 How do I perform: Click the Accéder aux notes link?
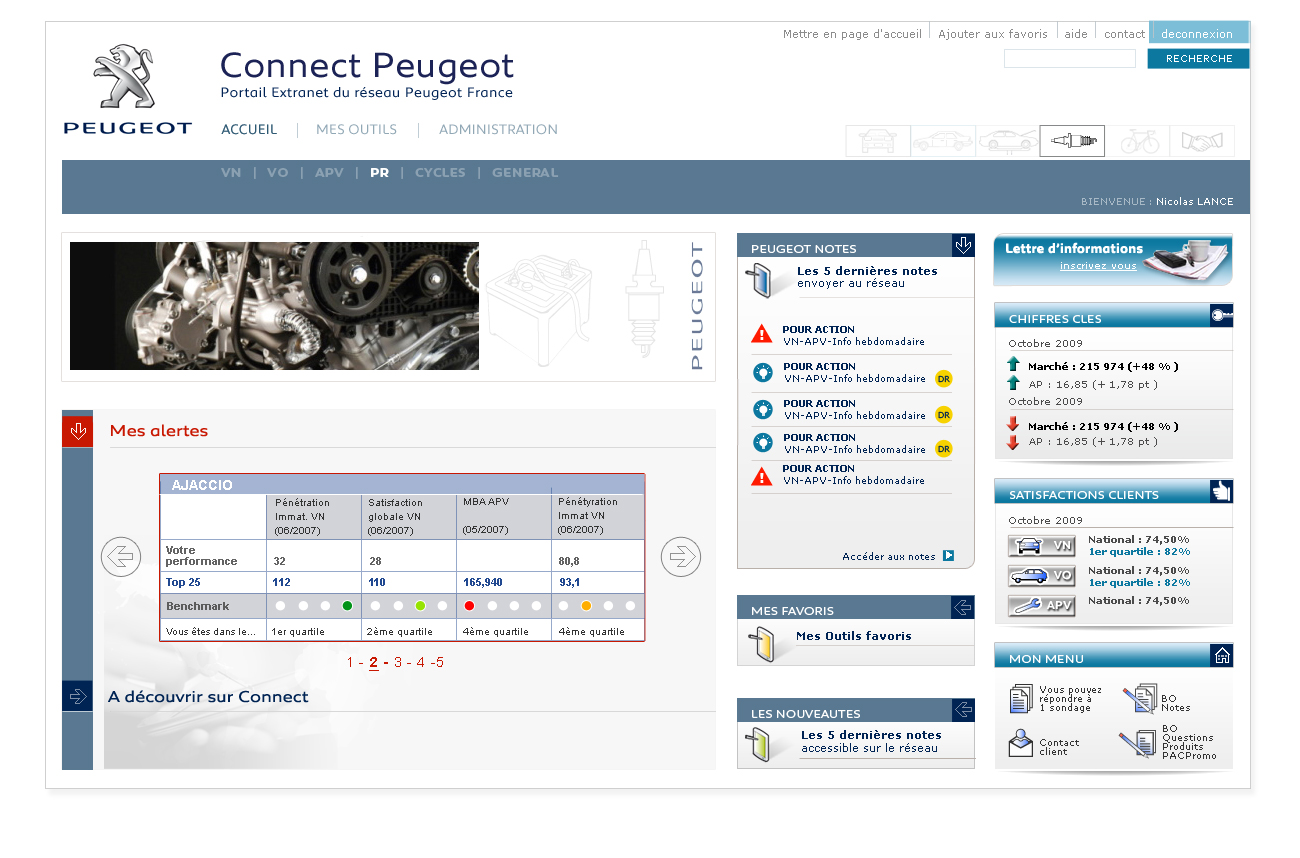tap(889, 557)
